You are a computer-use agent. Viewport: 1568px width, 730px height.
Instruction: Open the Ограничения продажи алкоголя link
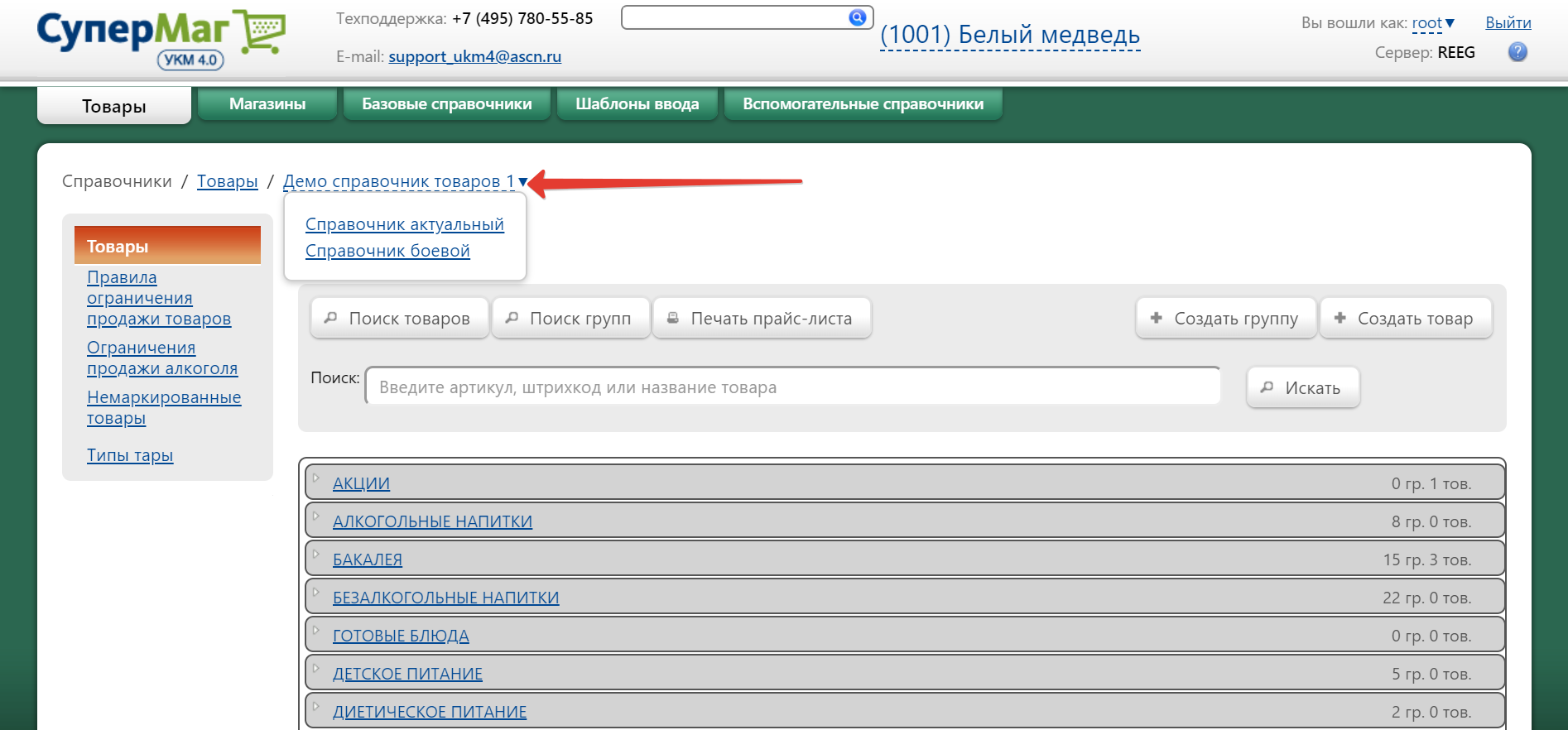coord(161,358)
